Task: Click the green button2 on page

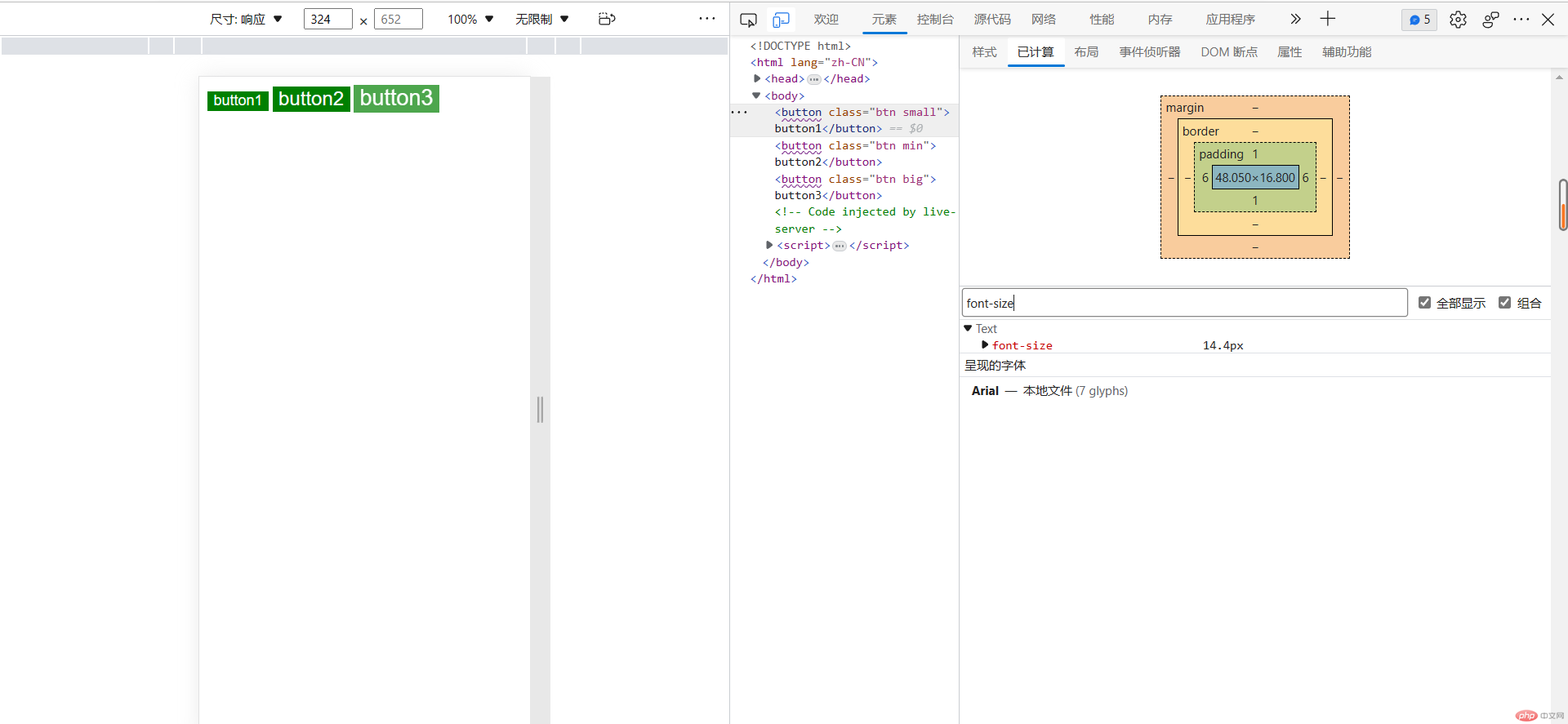Action: click(x=311, y=99)
